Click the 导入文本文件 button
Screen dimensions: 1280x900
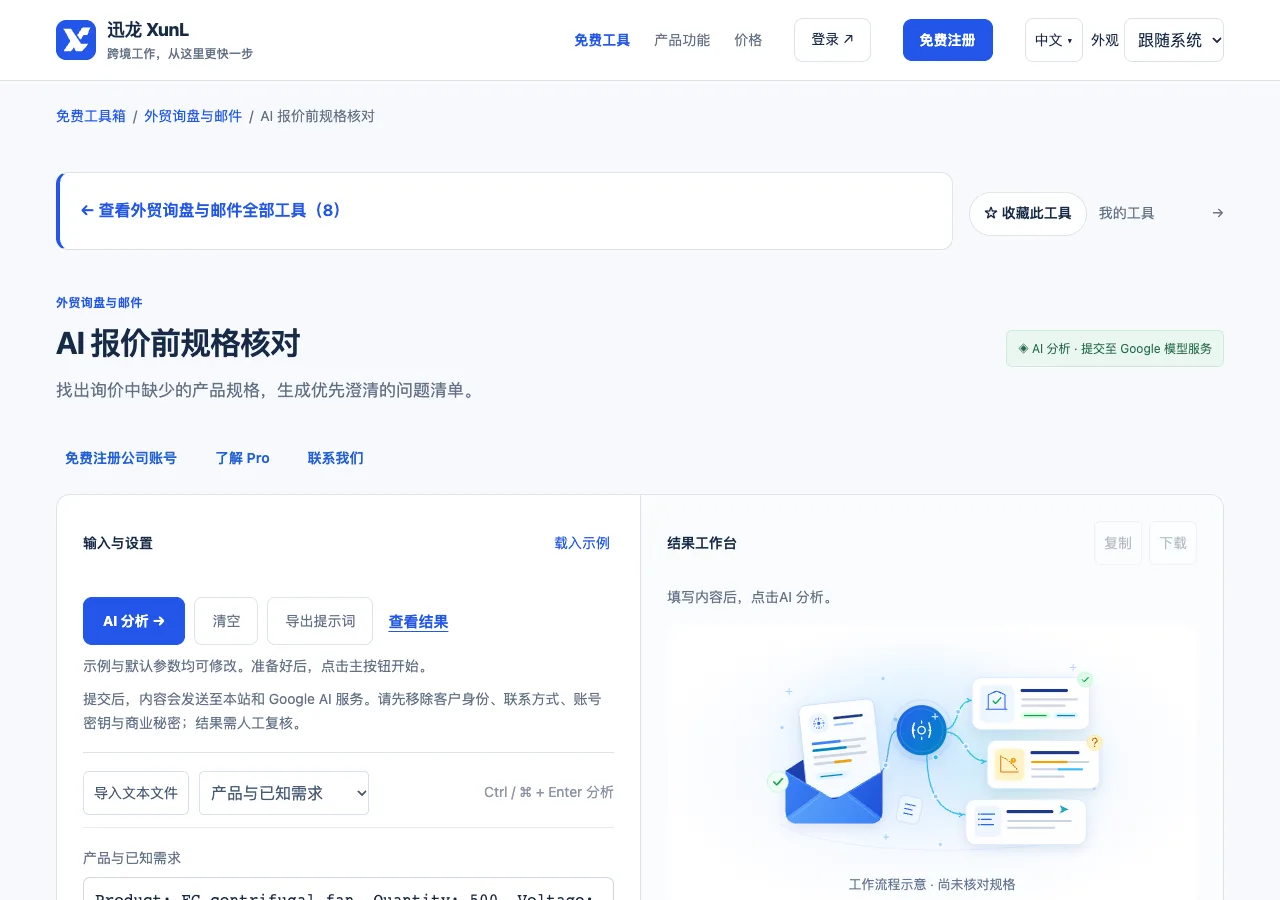(136, 793)
